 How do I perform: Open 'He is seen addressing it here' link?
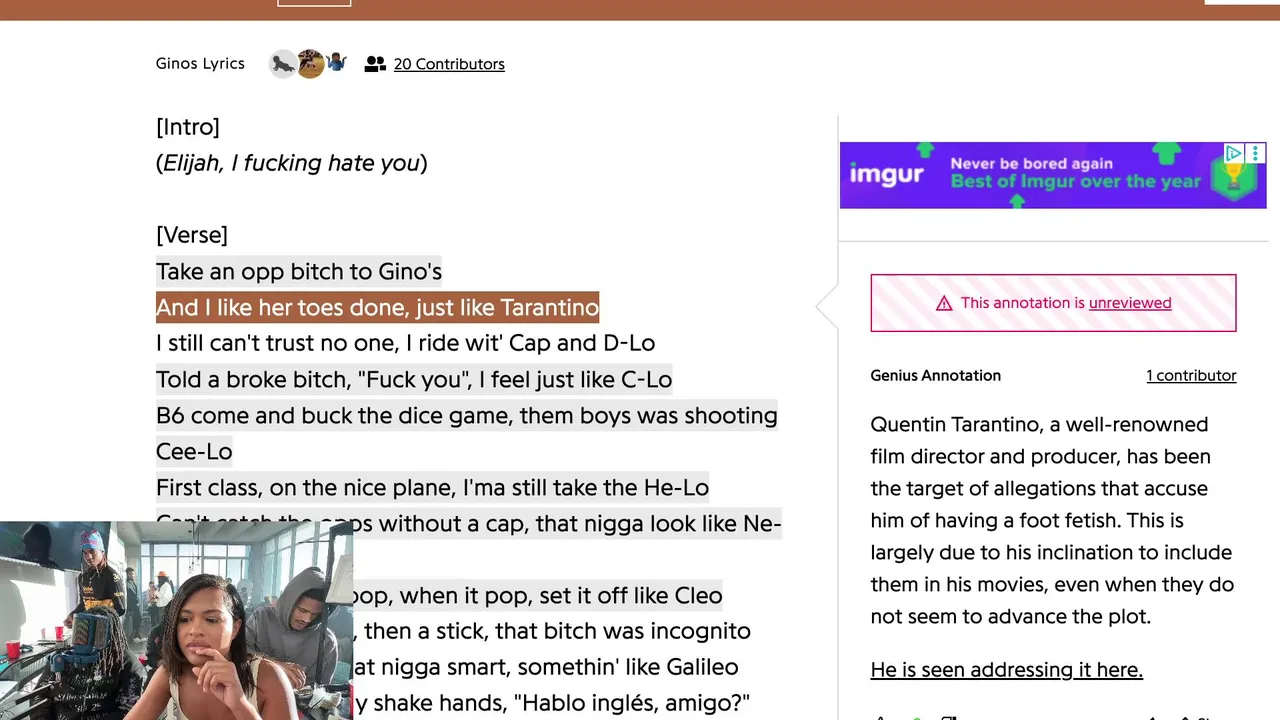[x=1006, y=670]
